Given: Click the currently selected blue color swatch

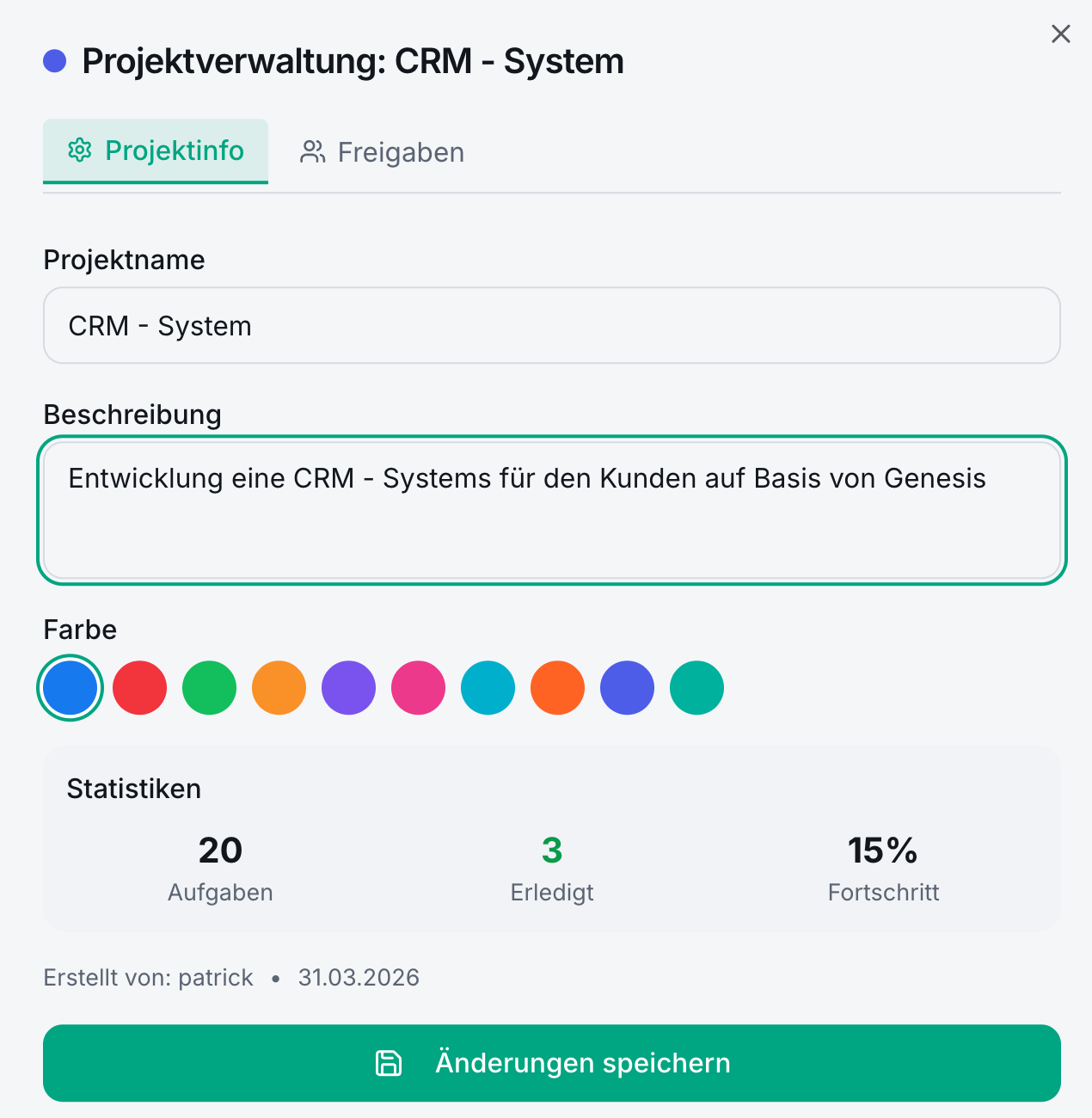Looking at the screenshot, I should click(70, 687).
